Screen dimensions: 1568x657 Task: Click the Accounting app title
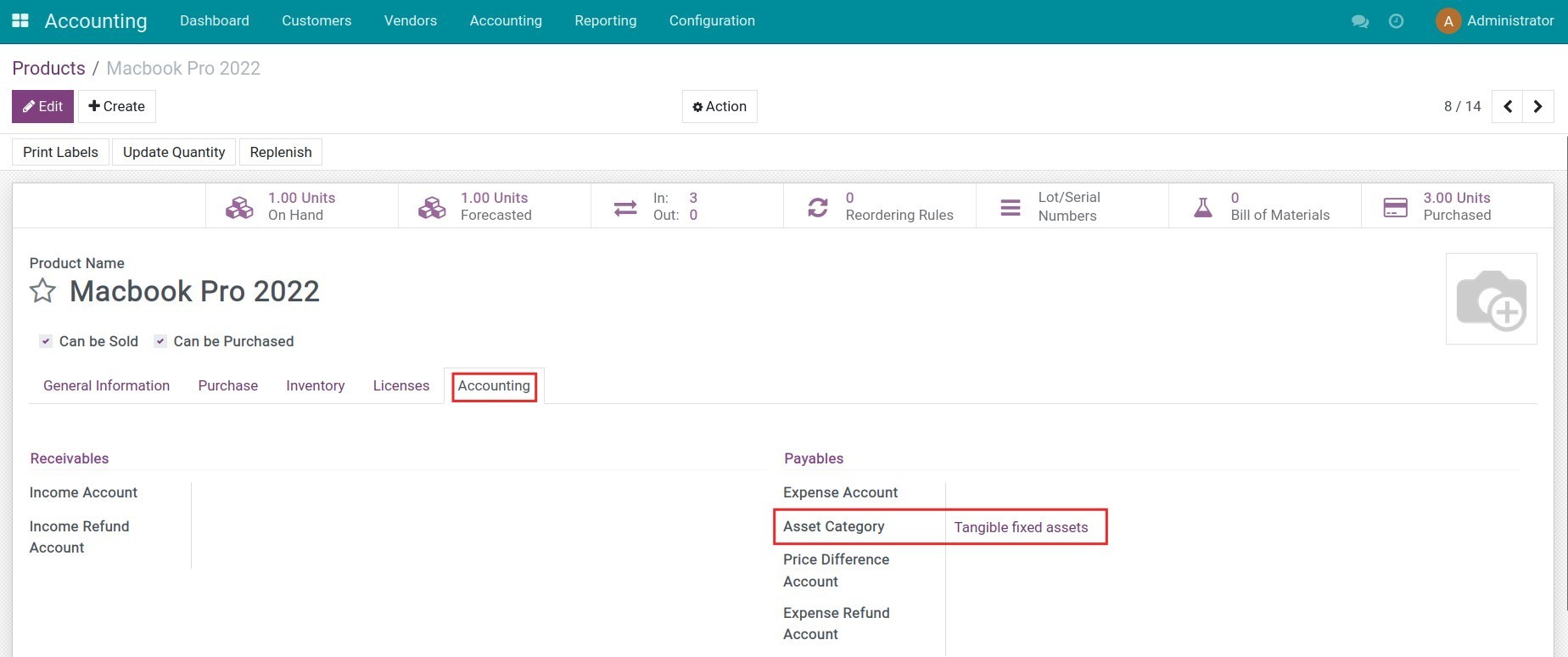point(96,21)
